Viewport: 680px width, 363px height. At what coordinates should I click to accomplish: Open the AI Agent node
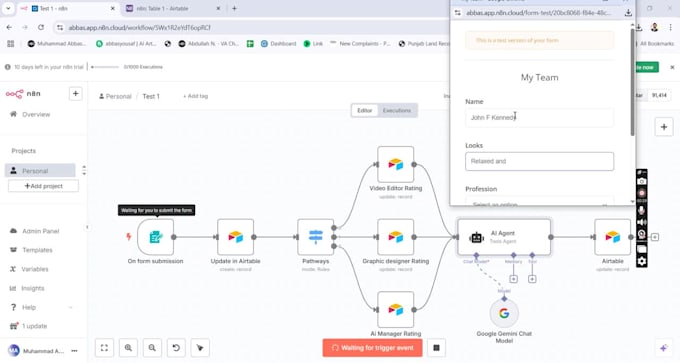504,237
